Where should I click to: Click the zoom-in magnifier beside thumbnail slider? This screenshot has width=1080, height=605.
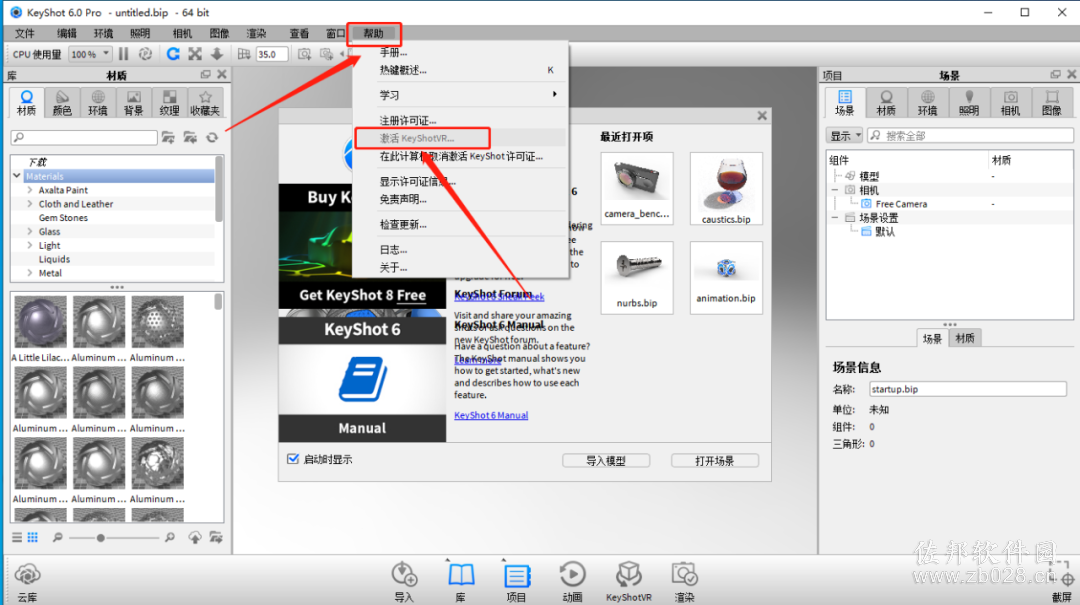tap(169, 537)
